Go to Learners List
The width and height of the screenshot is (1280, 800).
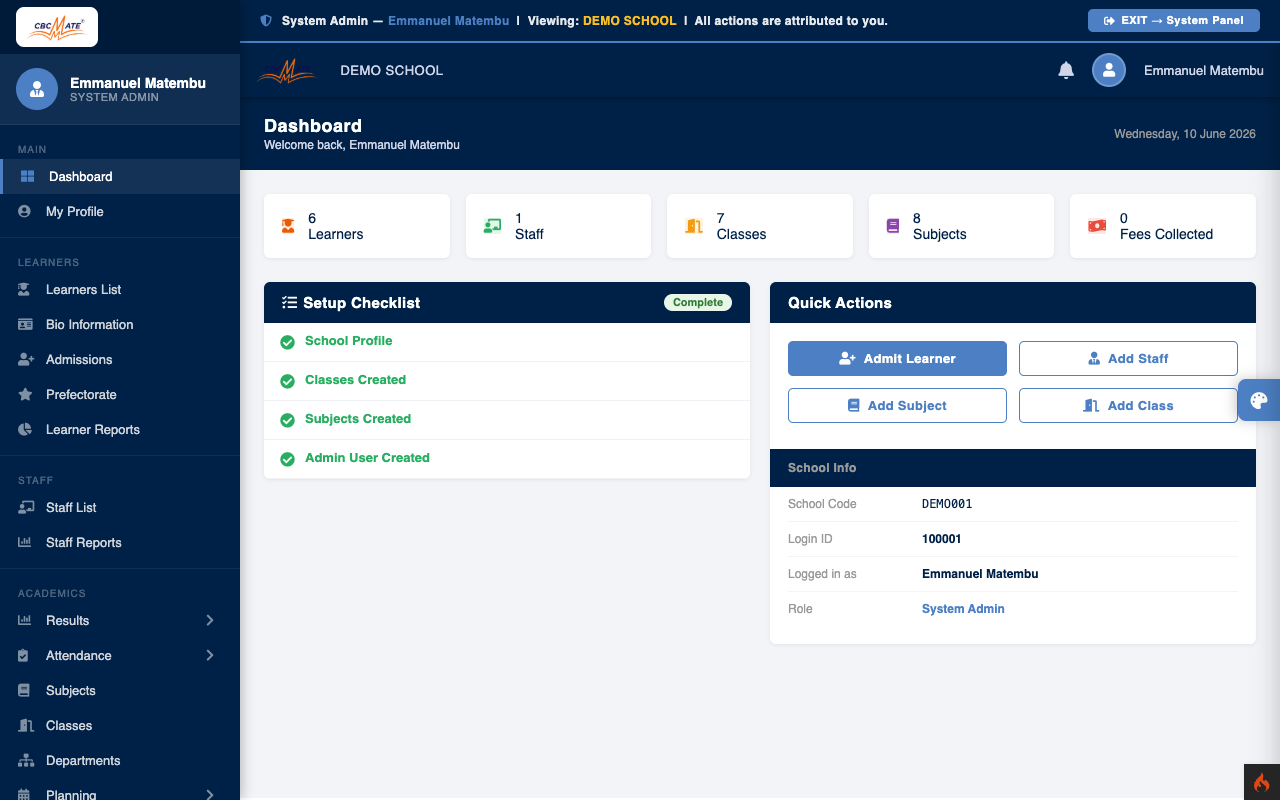(x=120, y=289)
